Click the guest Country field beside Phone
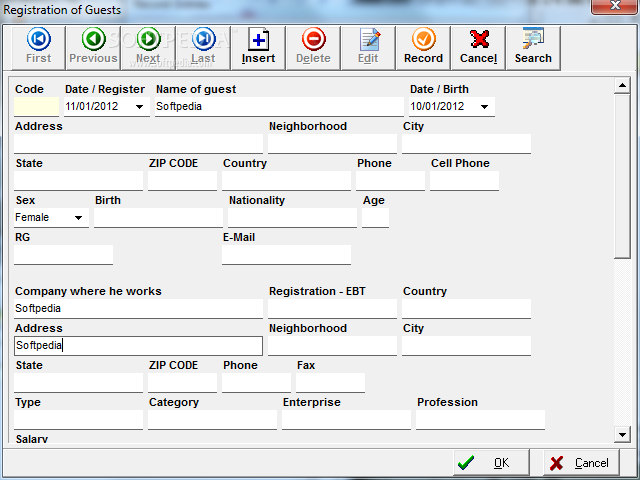The height and width of the screenshot is (480, 640). click(286, 181)
